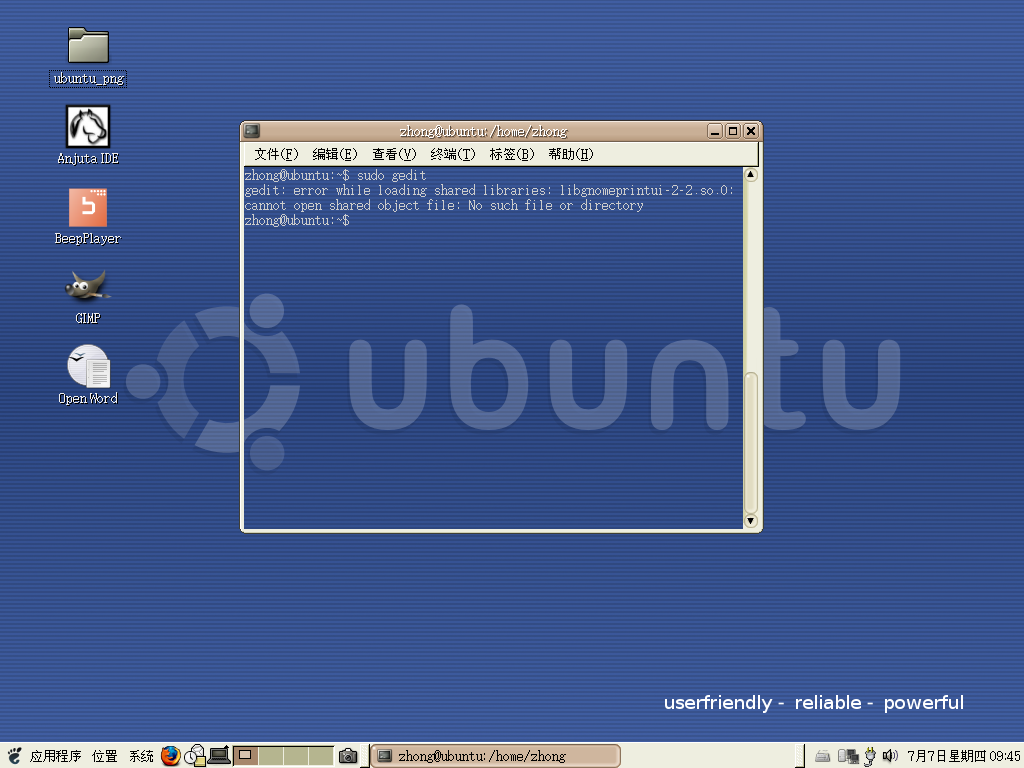Click the GNOME foot logo in panel
The width and height of the screenshot is (1024, 768).
tap(14, 756)
